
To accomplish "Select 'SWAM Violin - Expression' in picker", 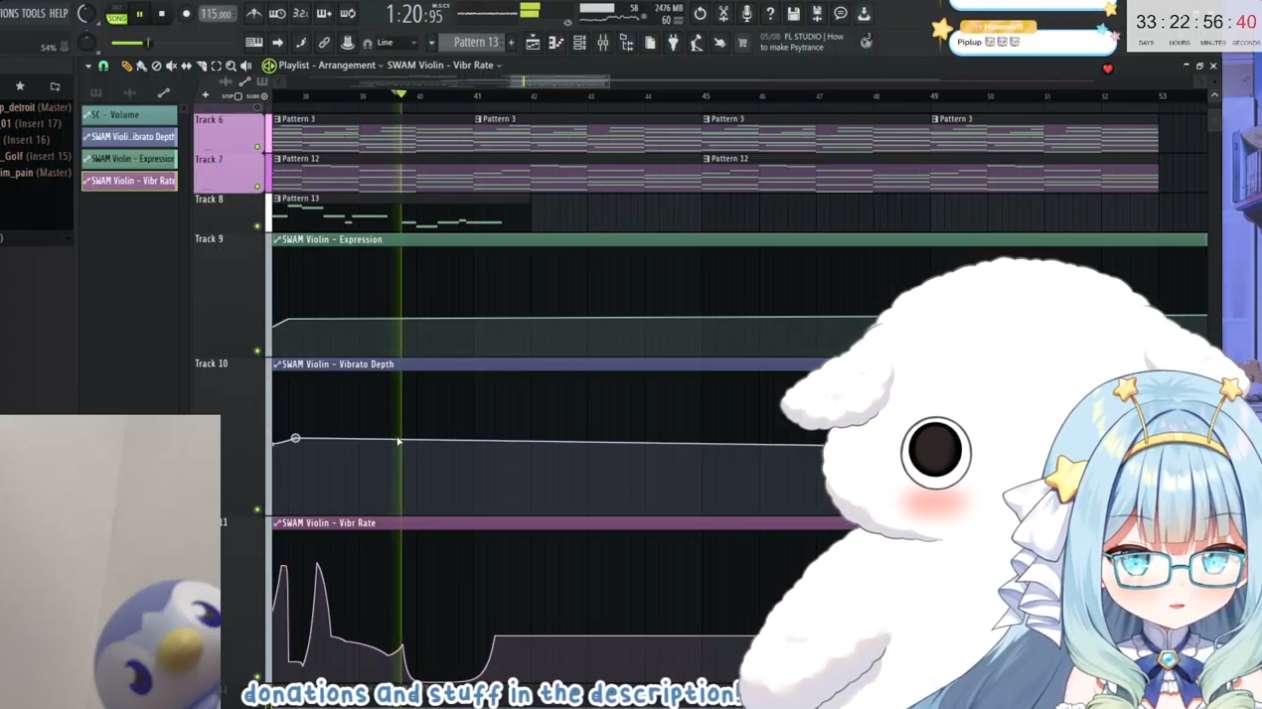I will point(130,159).
